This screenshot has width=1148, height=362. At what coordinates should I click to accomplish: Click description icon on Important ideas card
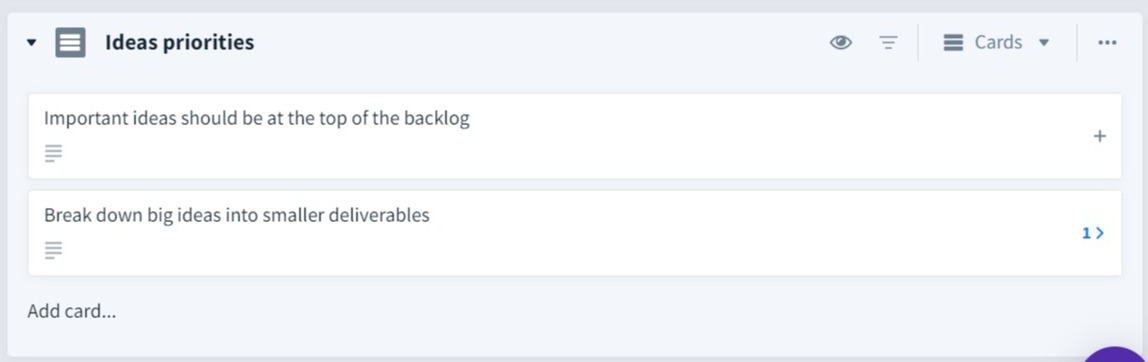point(53,153)
